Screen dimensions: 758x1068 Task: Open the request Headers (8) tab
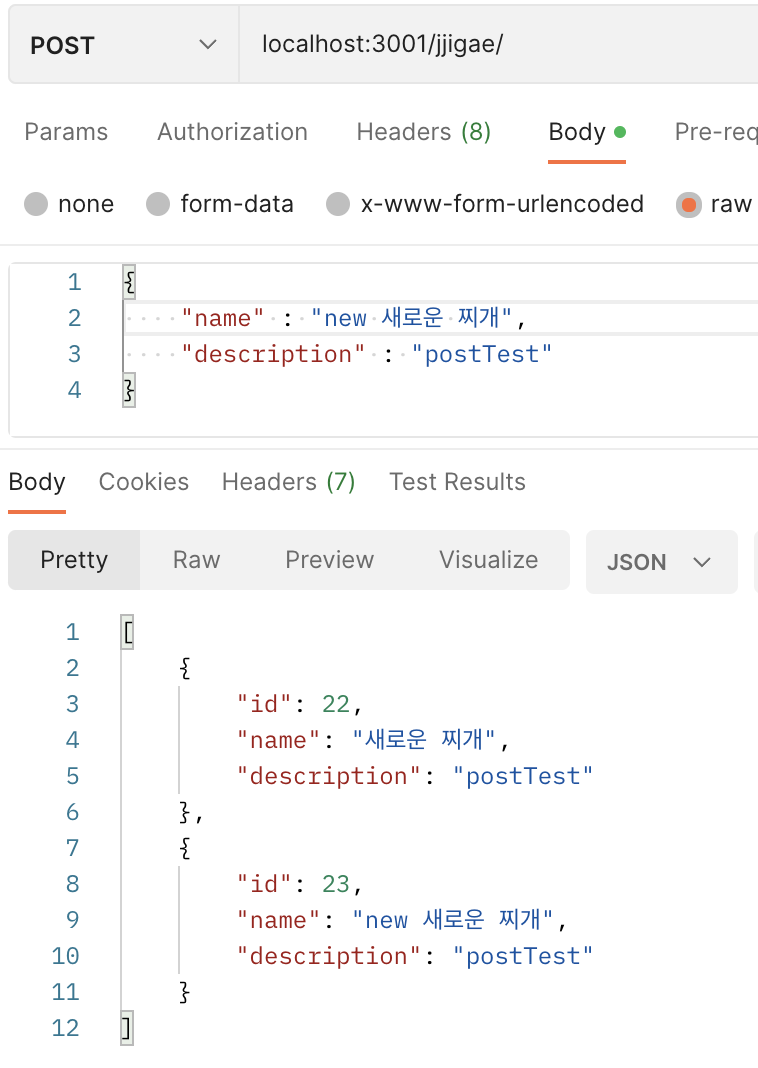[424, 131]
